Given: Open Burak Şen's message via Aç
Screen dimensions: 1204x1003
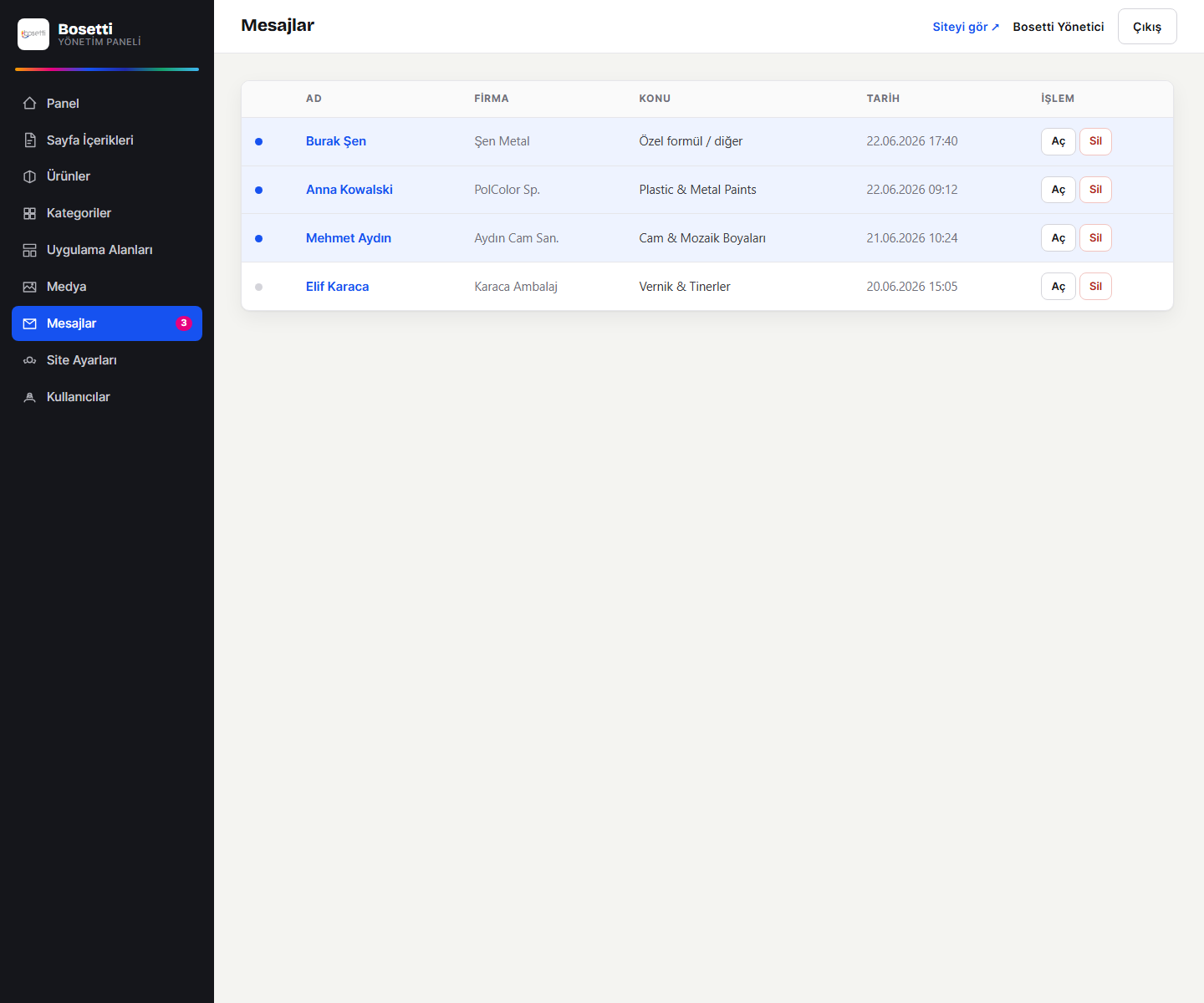Looking at the screenshot, I should (1058, 141).
